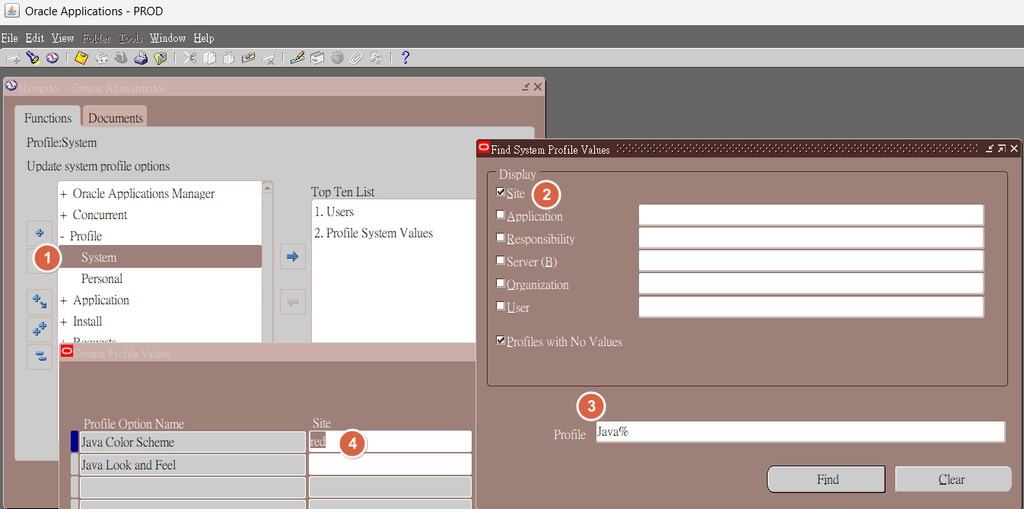
Task: Click the Next Step toolbar icon
Action: tap(101, 57)
